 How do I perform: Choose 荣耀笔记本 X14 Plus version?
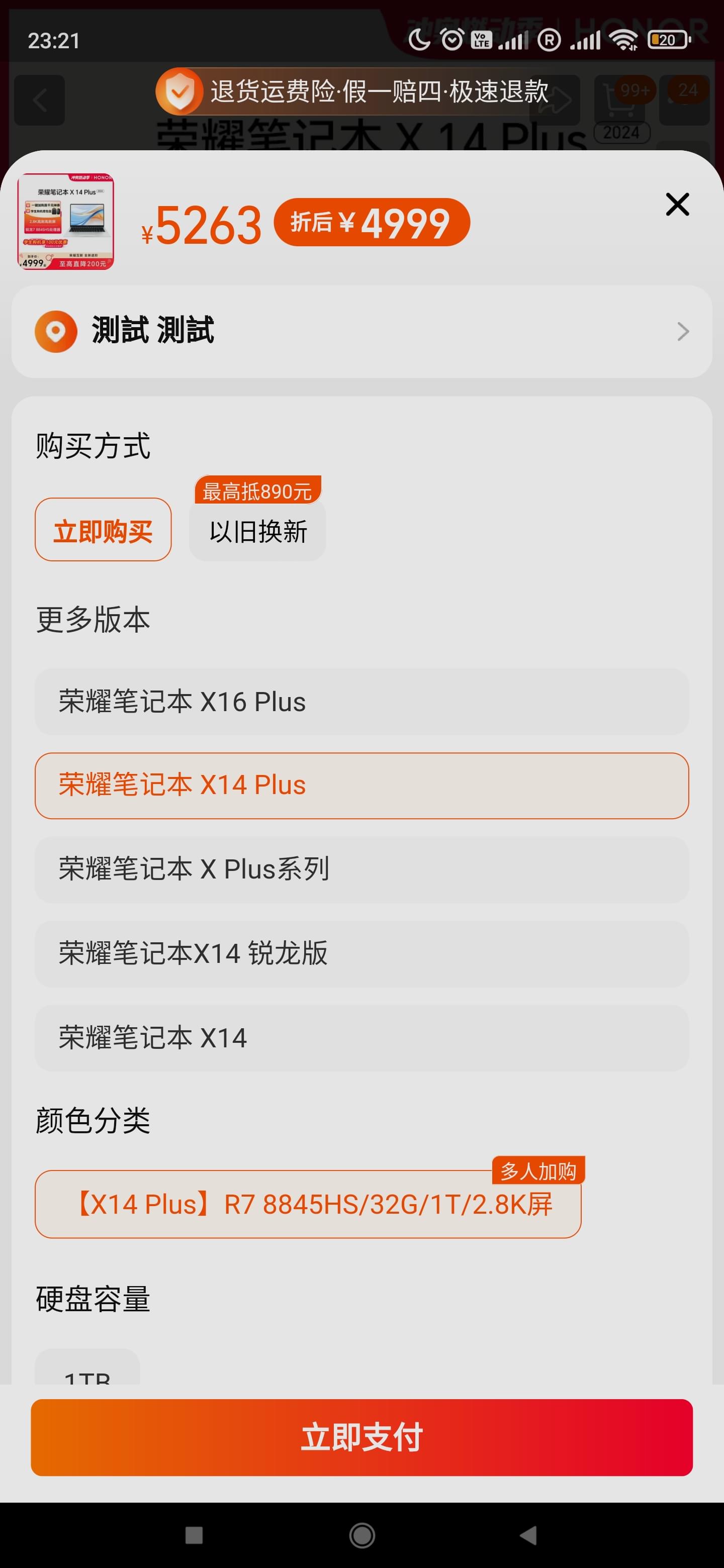click(361, 785)
